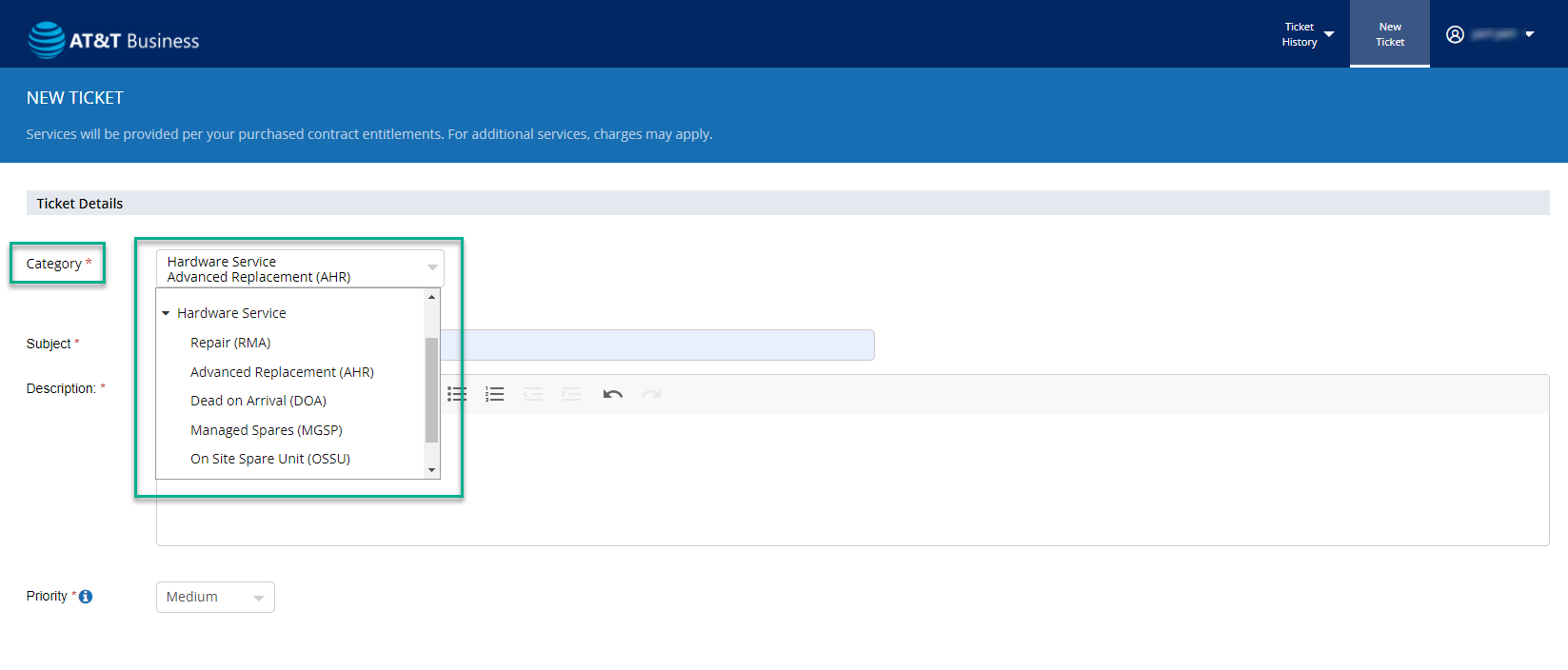The image size is (1568, 670).
Task: Select Advanced Replacement (AHR) option
Action: pos(282,372)
